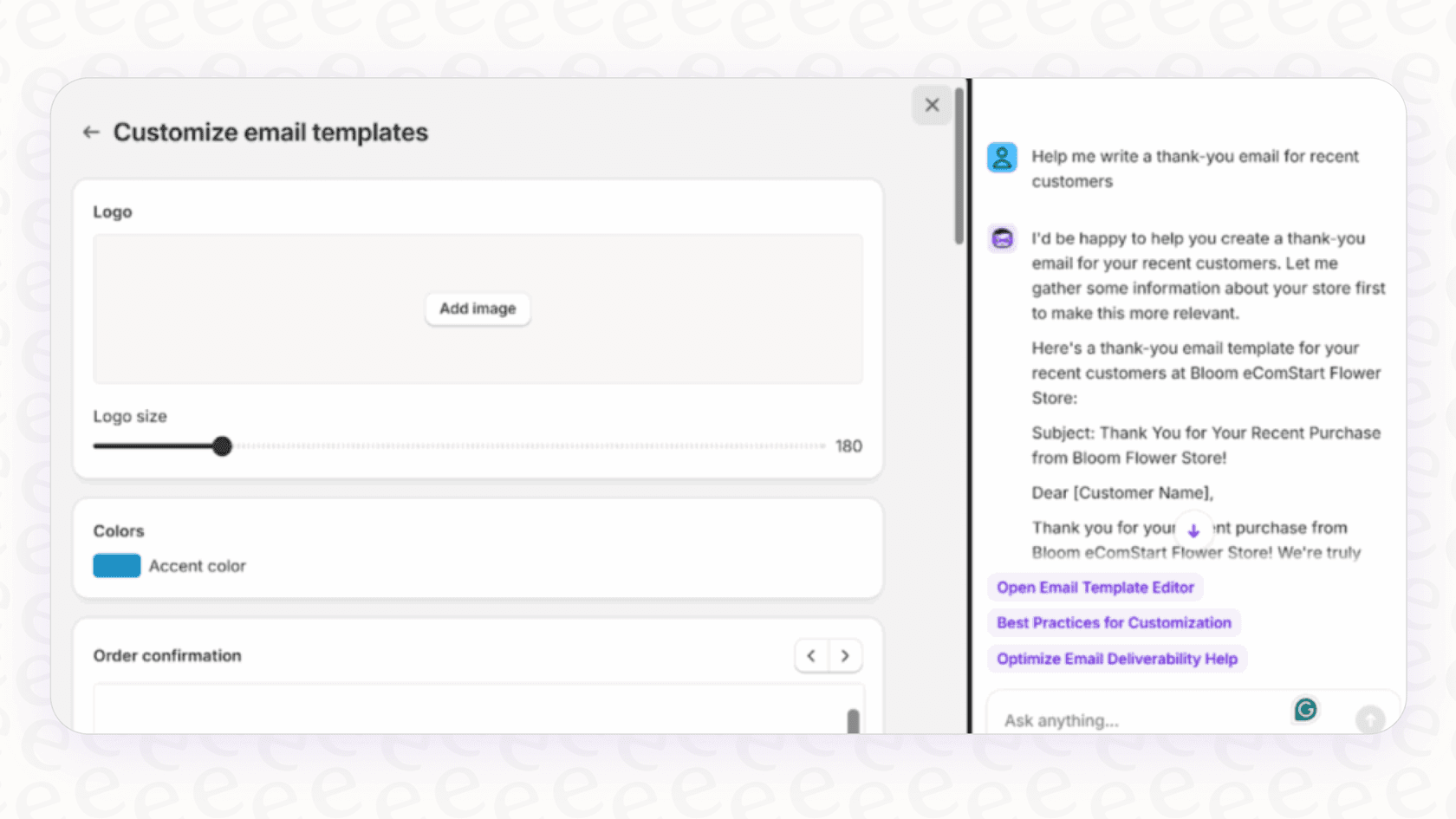Open Email Template Editor suggestion
The height and width of the screenshot is (819, 1456).
[1095, 587]
